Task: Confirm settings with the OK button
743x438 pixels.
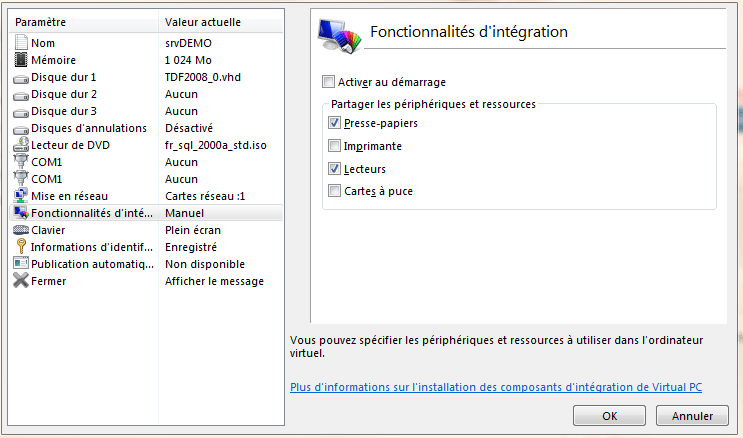Action: click(x=609, y=416)
